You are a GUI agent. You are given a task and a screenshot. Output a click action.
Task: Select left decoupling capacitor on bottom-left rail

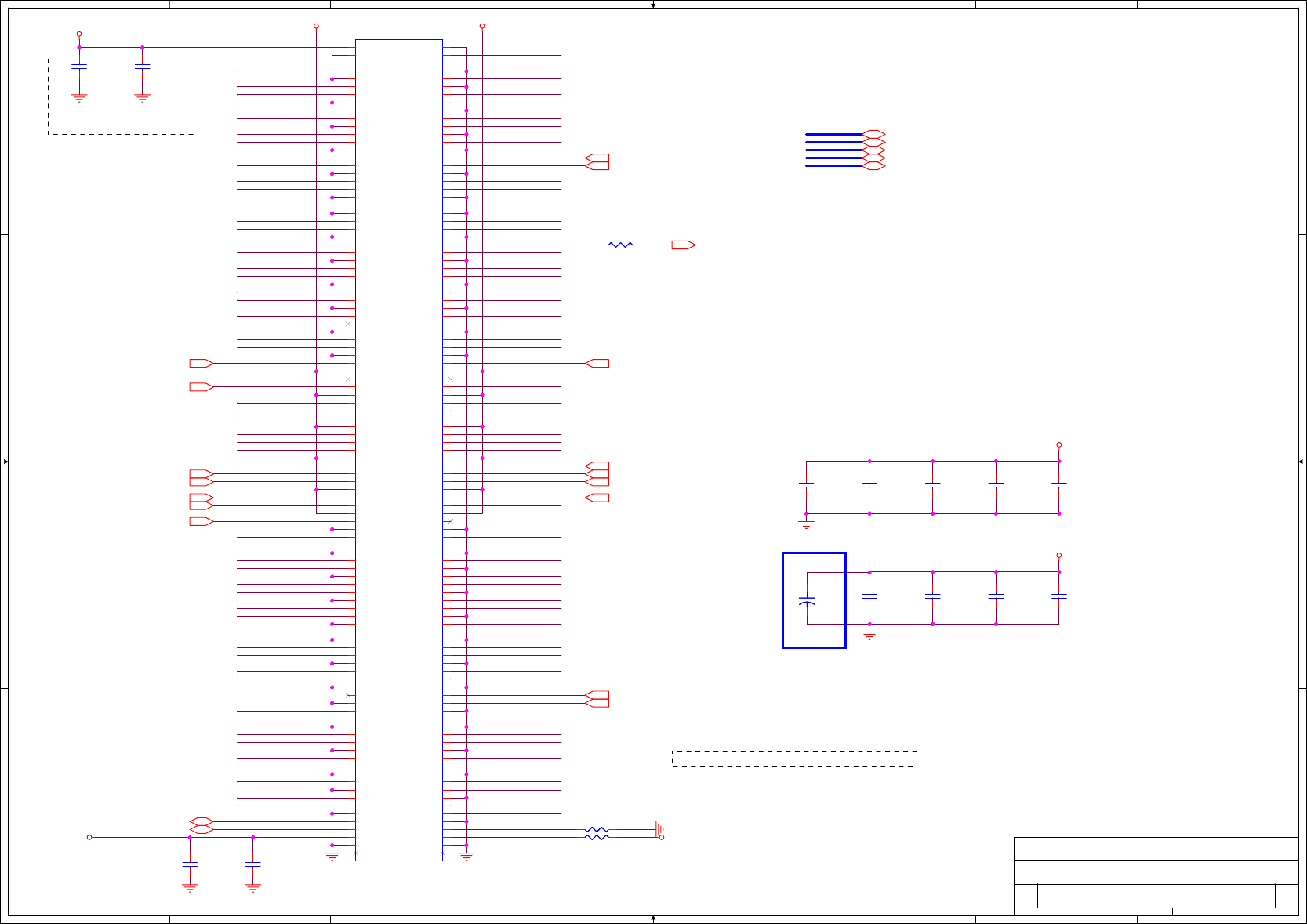[x=190, y=864]
